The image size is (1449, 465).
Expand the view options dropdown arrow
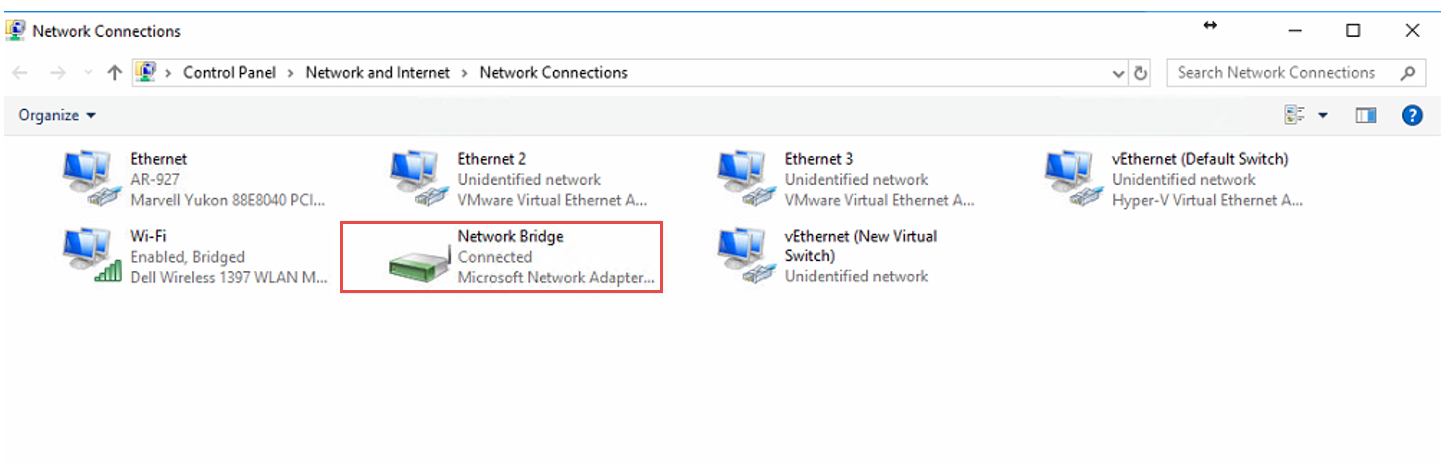click(x=1323, y=115)
